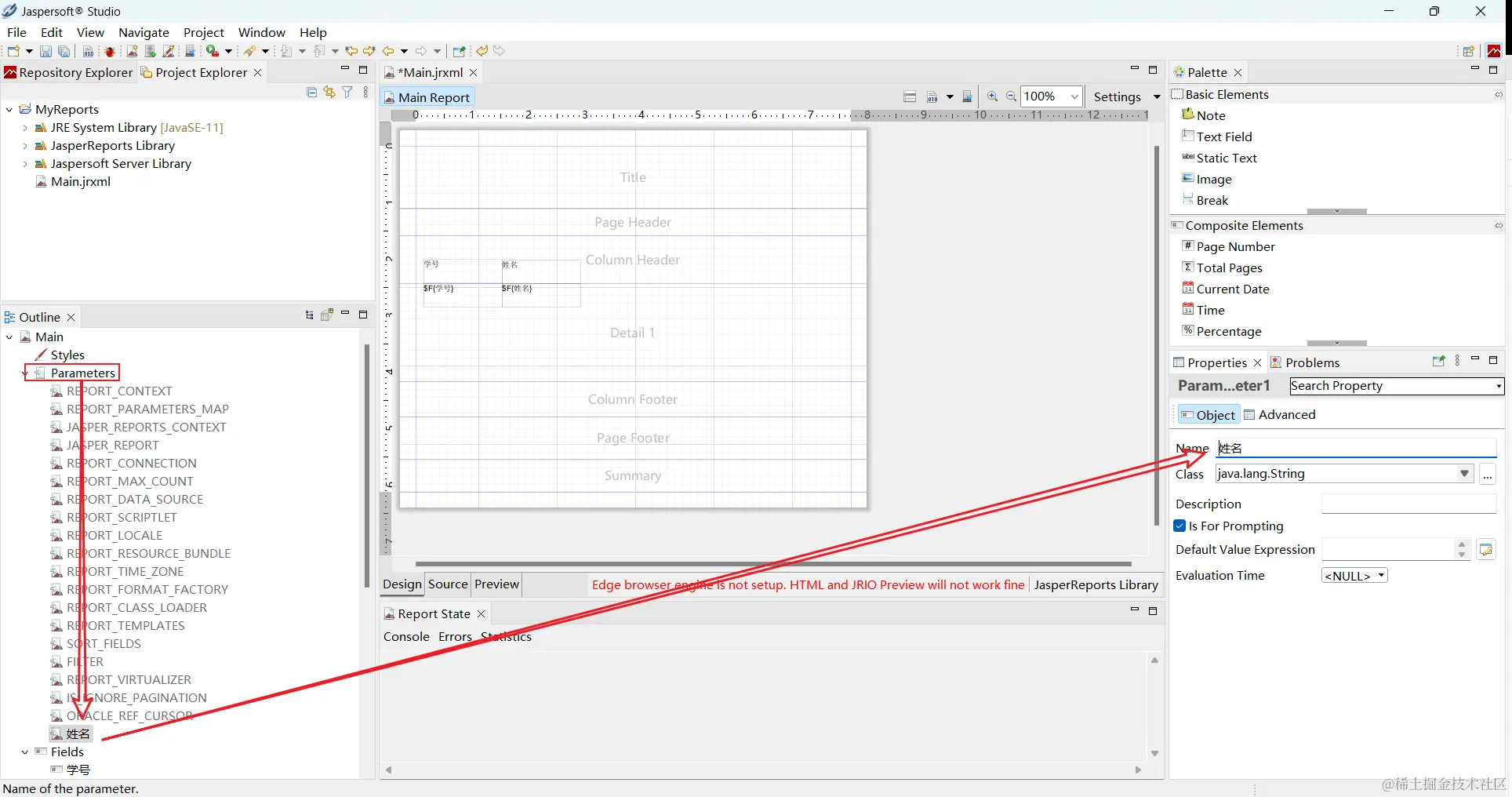This screenshot has width=1512, height=797.
Task: Click the JasperReports Library version label
Action: 1096,584
